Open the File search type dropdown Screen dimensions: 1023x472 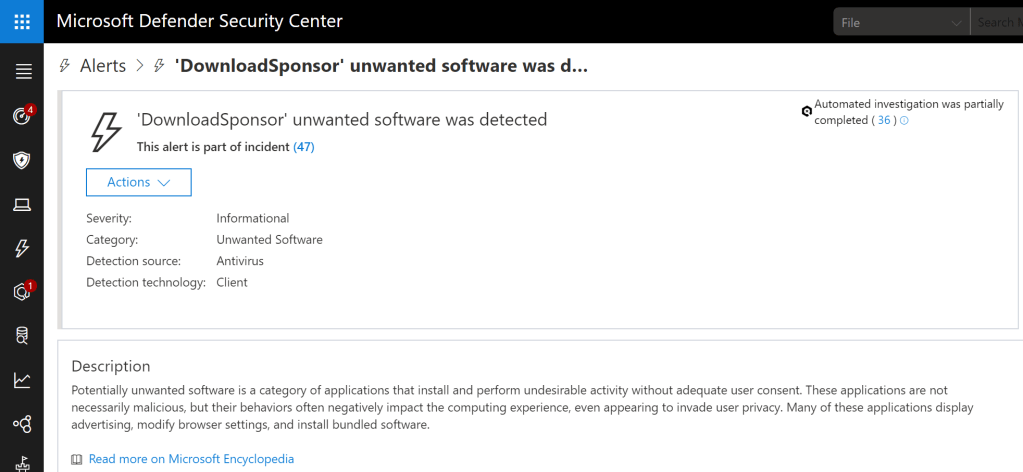click(901, 22)
